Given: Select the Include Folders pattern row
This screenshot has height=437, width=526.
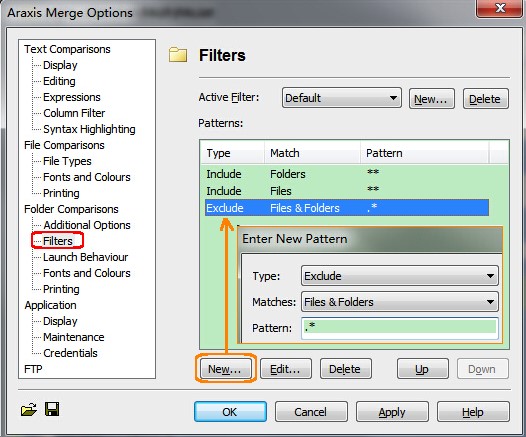Looking at the screenshot, I should coord(347,174).
